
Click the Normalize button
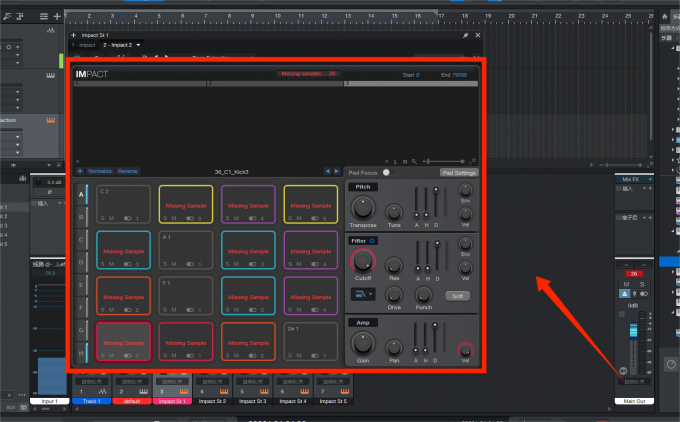click(x=100, y=171)
